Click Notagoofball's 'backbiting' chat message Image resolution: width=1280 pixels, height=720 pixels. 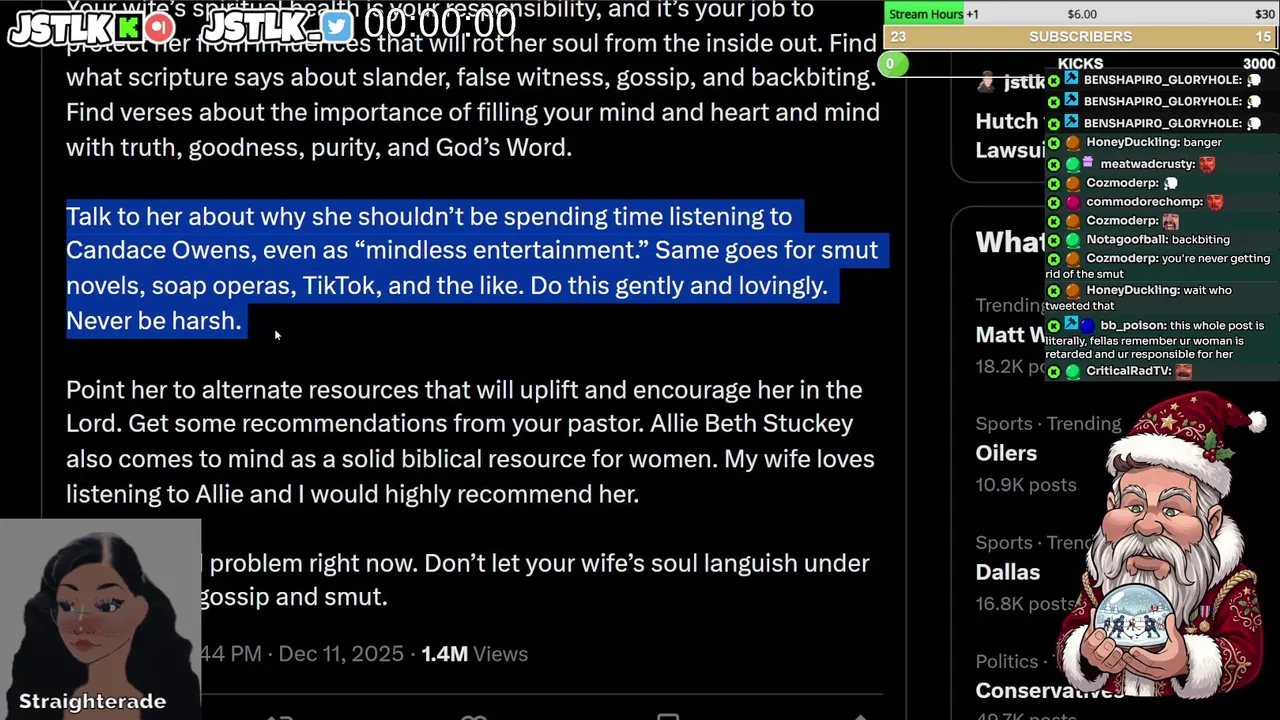pyautogui.click(x=1158, y=239)
